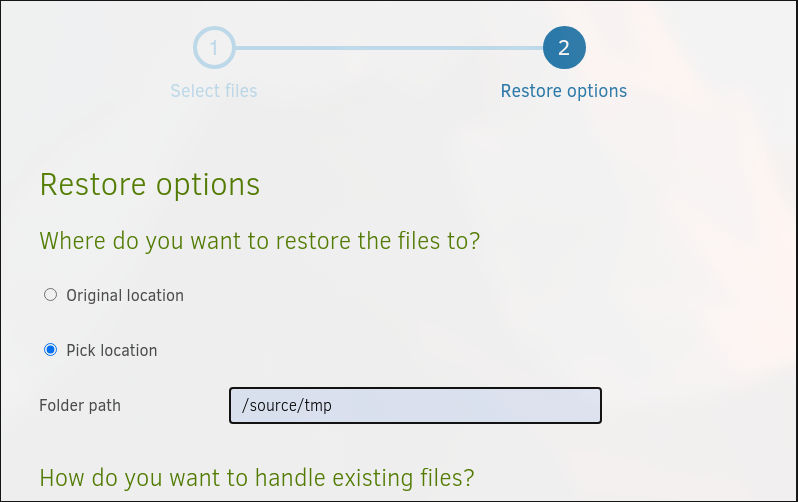Click the large "Restore options" page heading
This screenshot has width=798, height=502.
point(149,185)
